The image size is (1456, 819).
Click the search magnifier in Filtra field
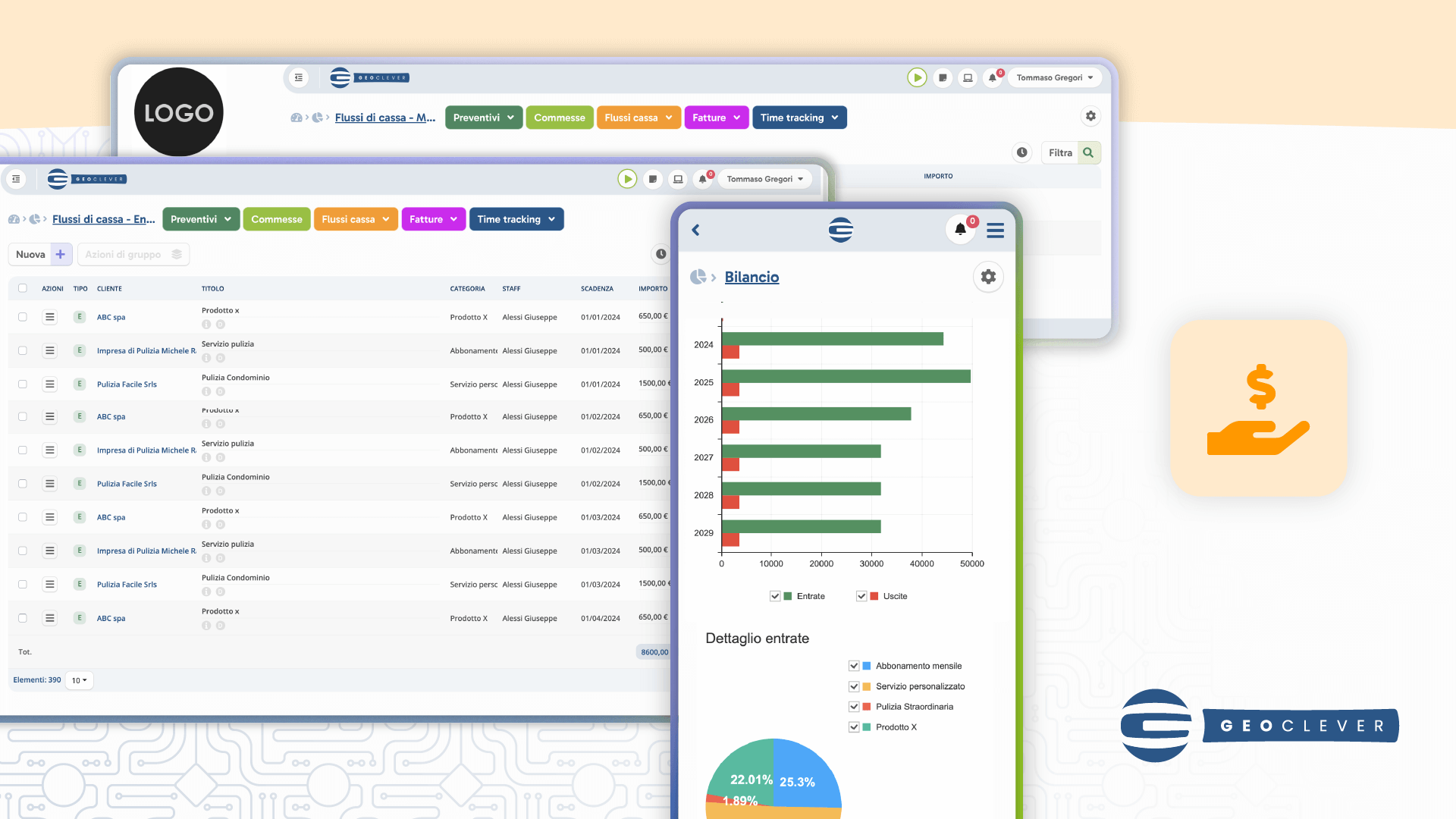click(1088, 152)
